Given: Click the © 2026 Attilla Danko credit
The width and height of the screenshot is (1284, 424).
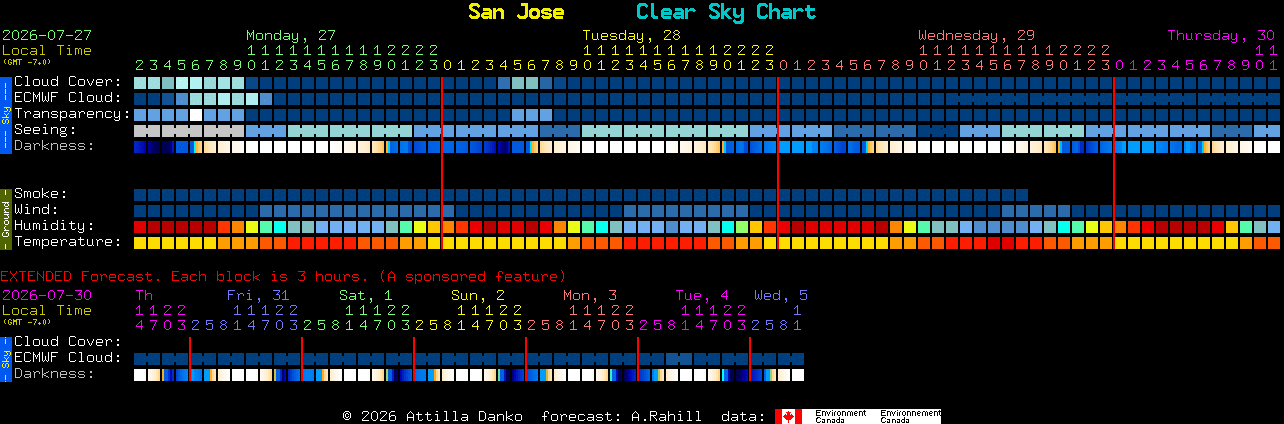Looking at the screenshot, I should [433, 416].
